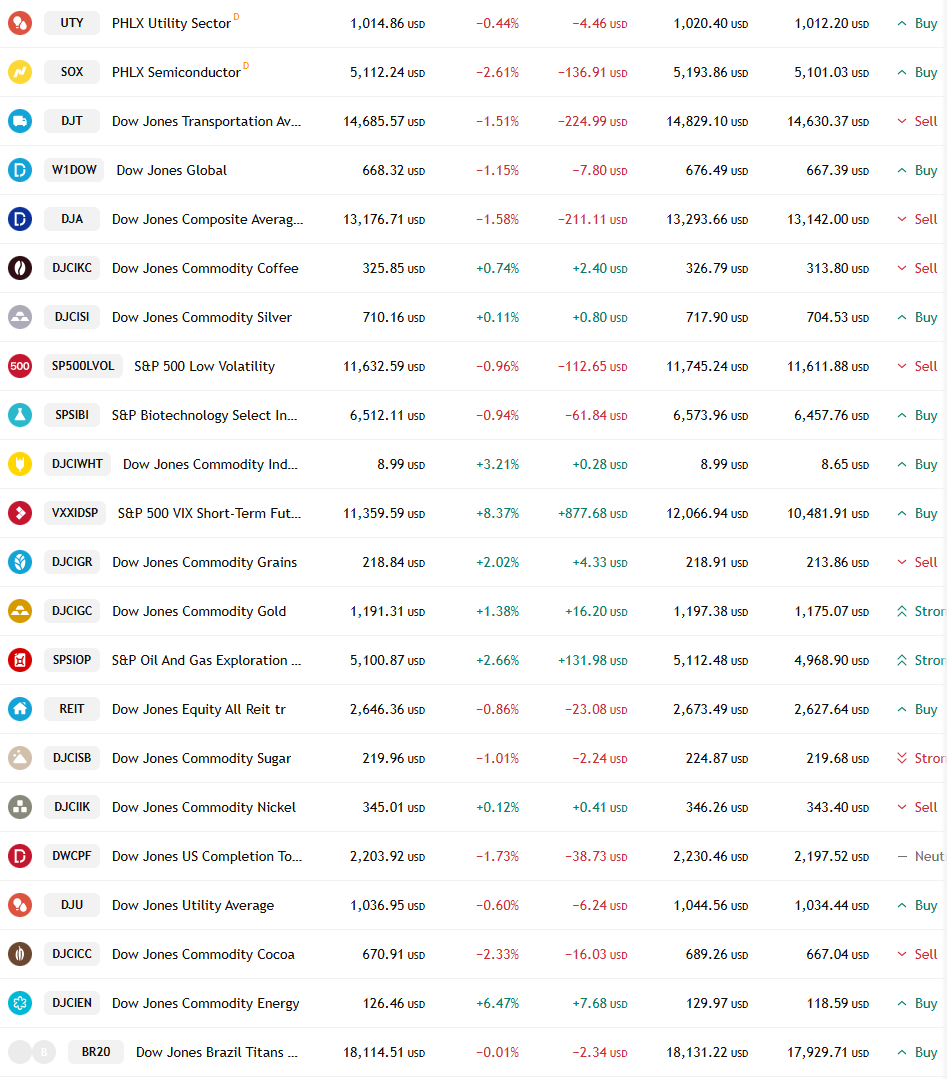947x1079 pixels.
Task: Open Dow Jones Equity All Reit tr link
Action: coord(199,709)
